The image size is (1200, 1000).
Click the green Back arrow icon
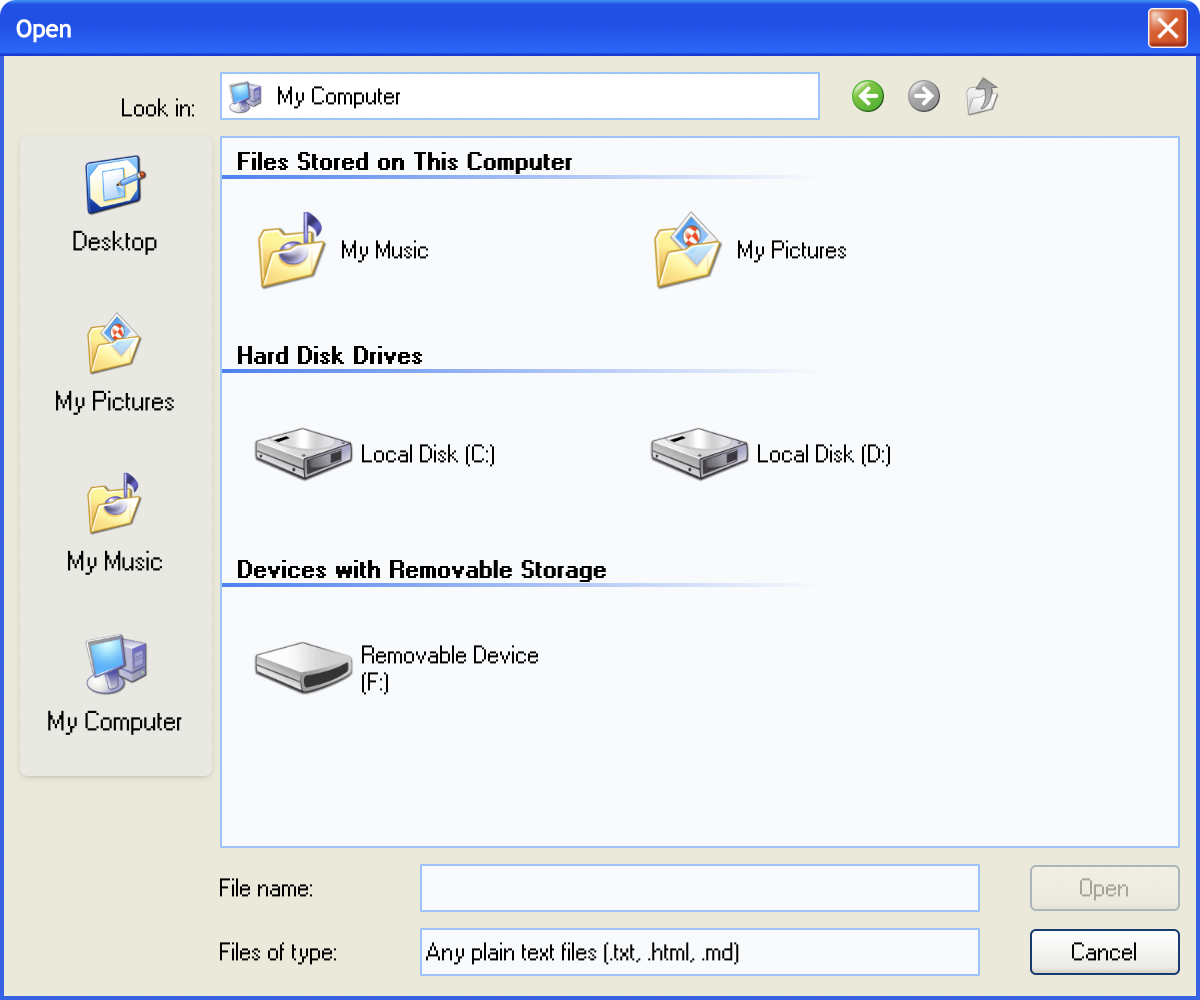point(868,97)
